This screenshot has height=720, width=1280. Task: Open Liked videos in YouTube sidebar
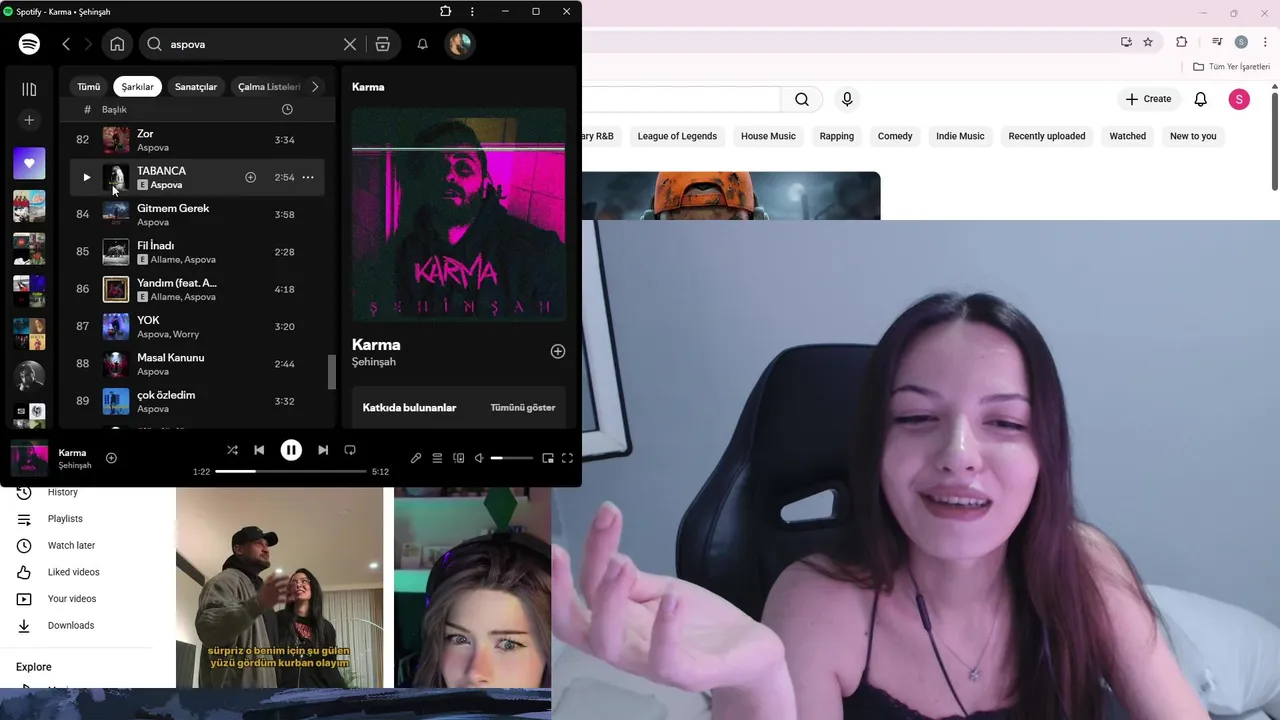(73, 572)
